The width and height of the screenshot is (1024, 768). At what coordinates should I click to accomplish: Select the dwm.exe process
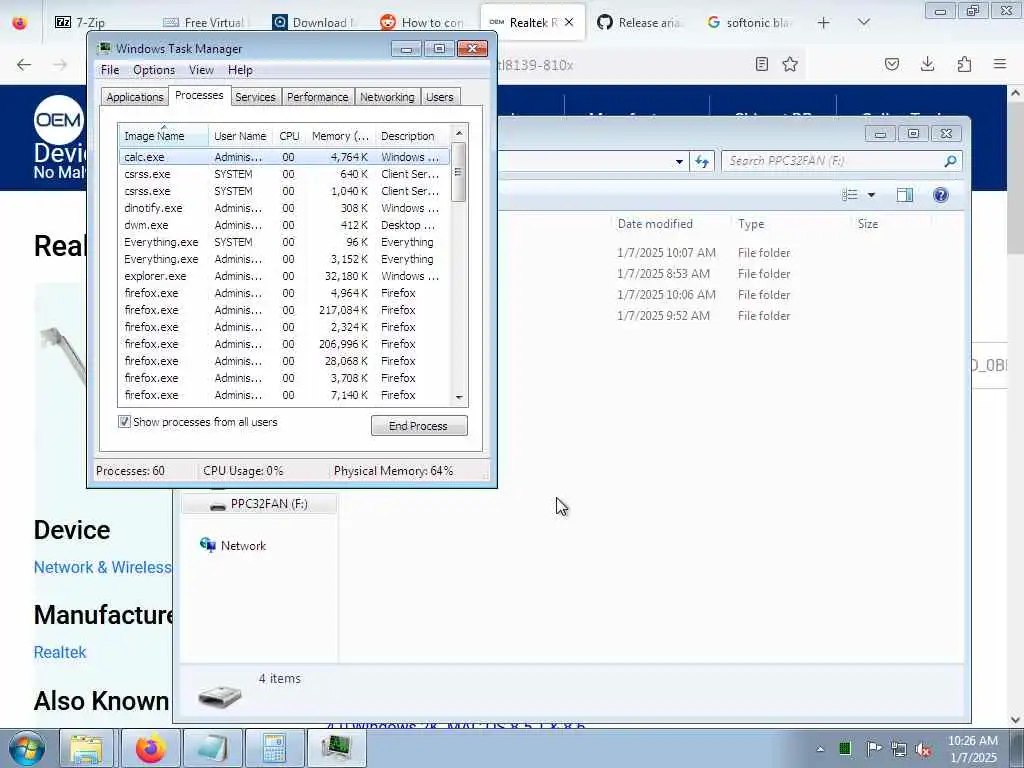[x=284, y=225]
